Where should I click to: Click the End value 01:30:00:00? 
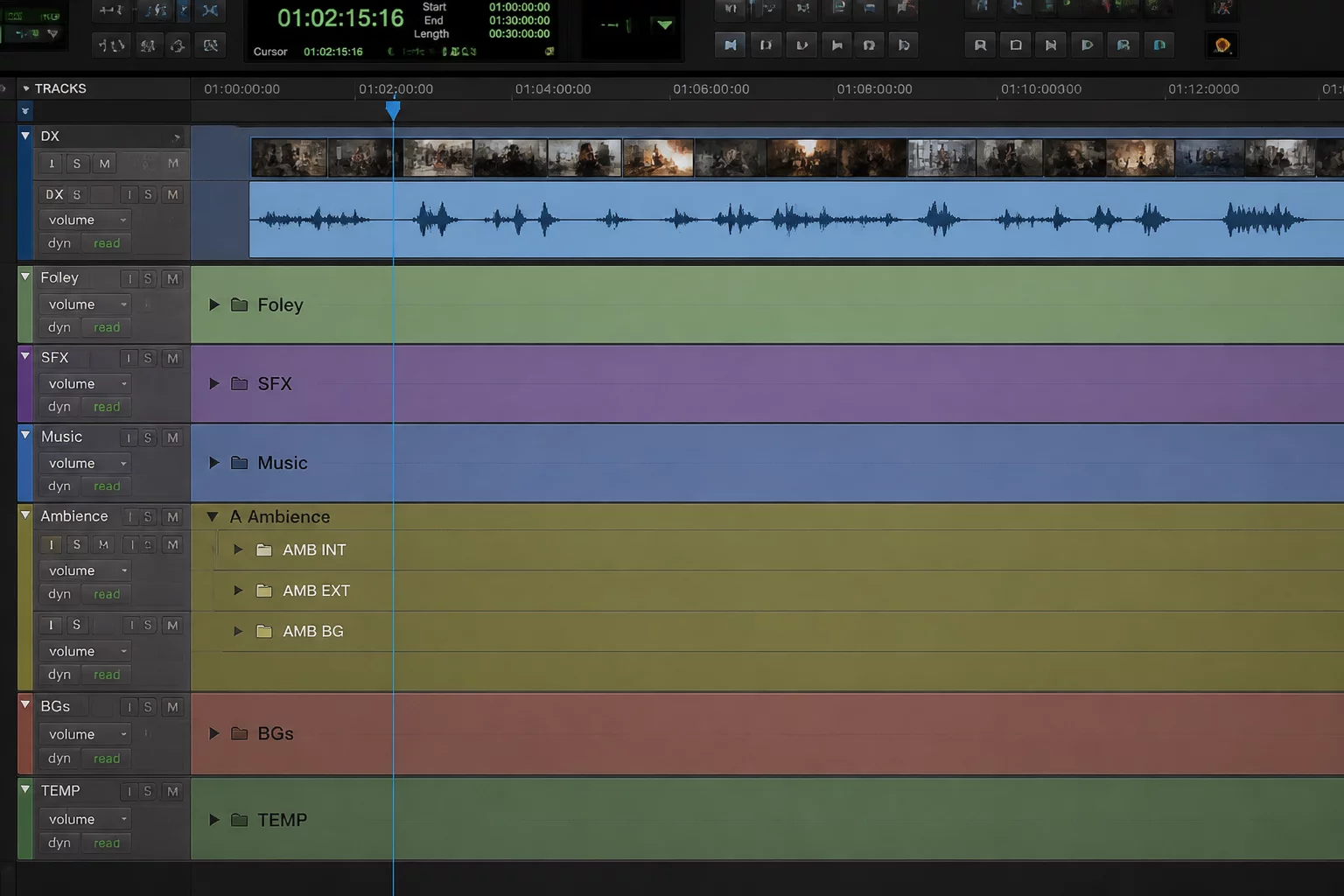[519, 20]
